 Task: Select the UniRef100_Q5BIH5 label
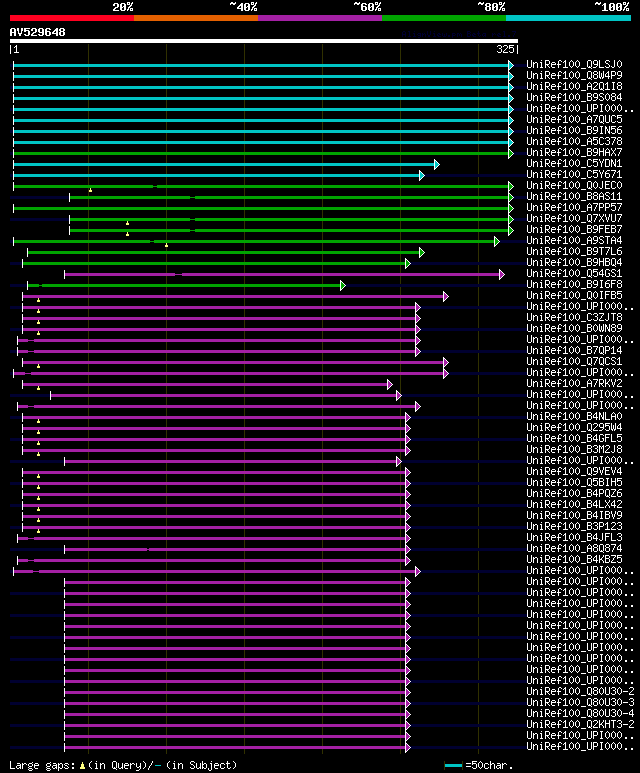point(574,483)
